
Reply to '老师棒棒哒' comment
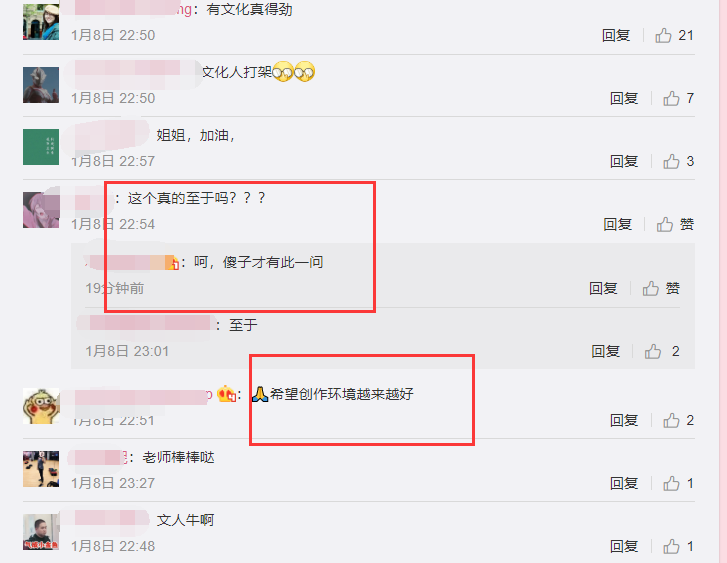coord(624,484)
